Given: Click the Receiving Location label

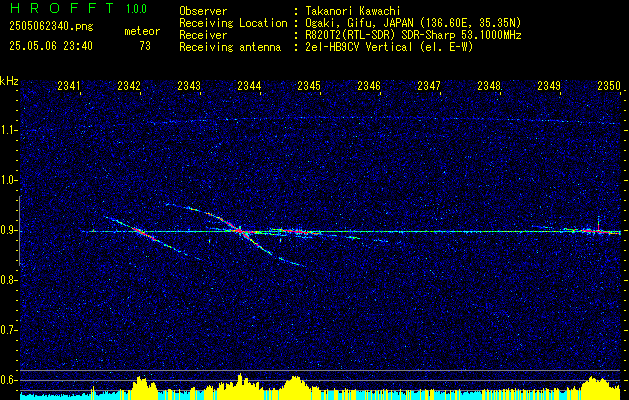Looking at the screenshot, I should [233, 23].
